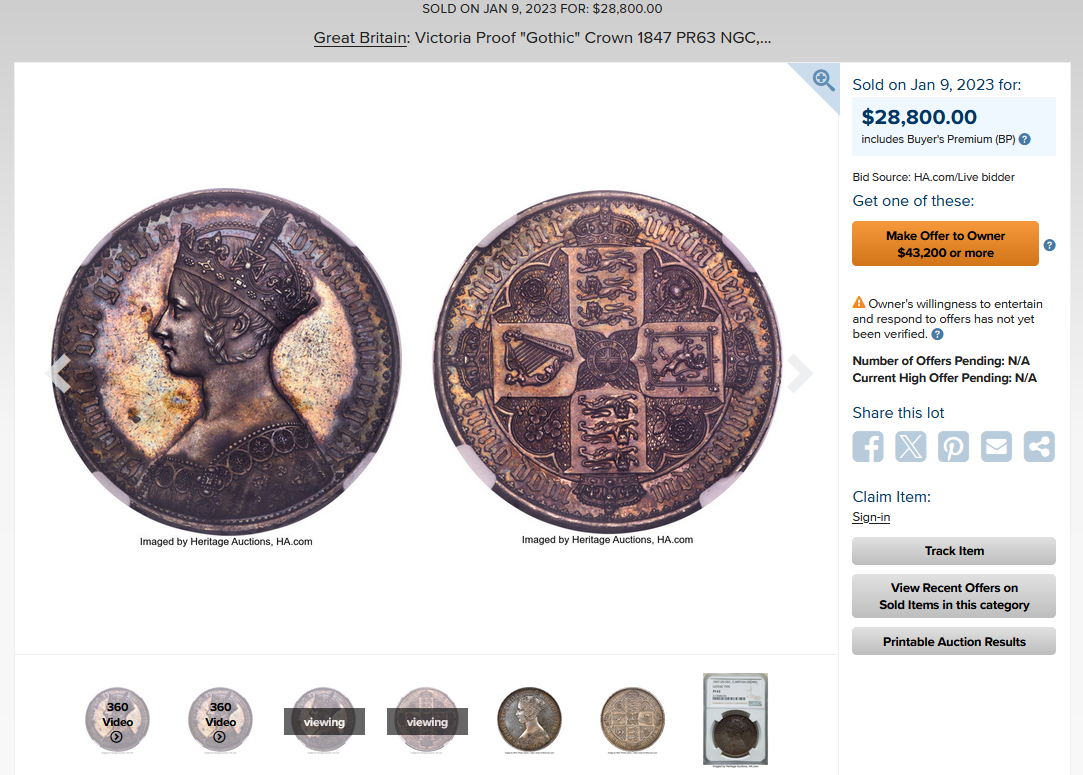View Recent Offers on Sold Items
This screenshot has height=775, width=1083.
[x=954, y=596]
